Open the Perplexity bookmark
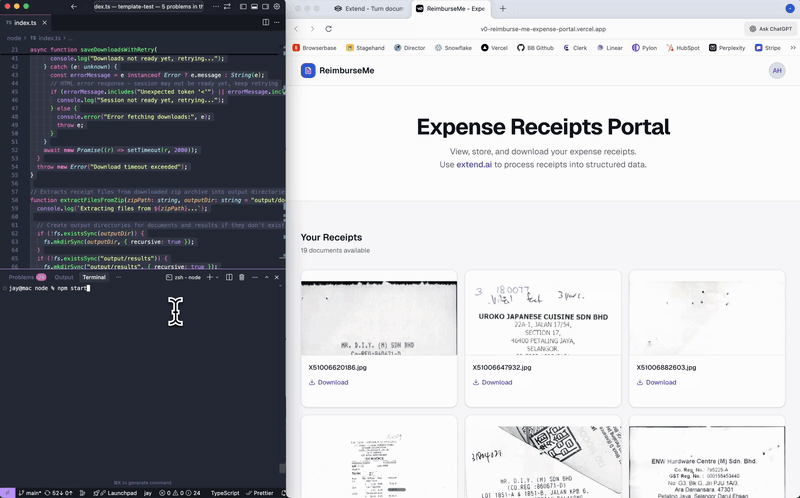The height and width of the screenshot is (498, 800). tap(727, 48)
